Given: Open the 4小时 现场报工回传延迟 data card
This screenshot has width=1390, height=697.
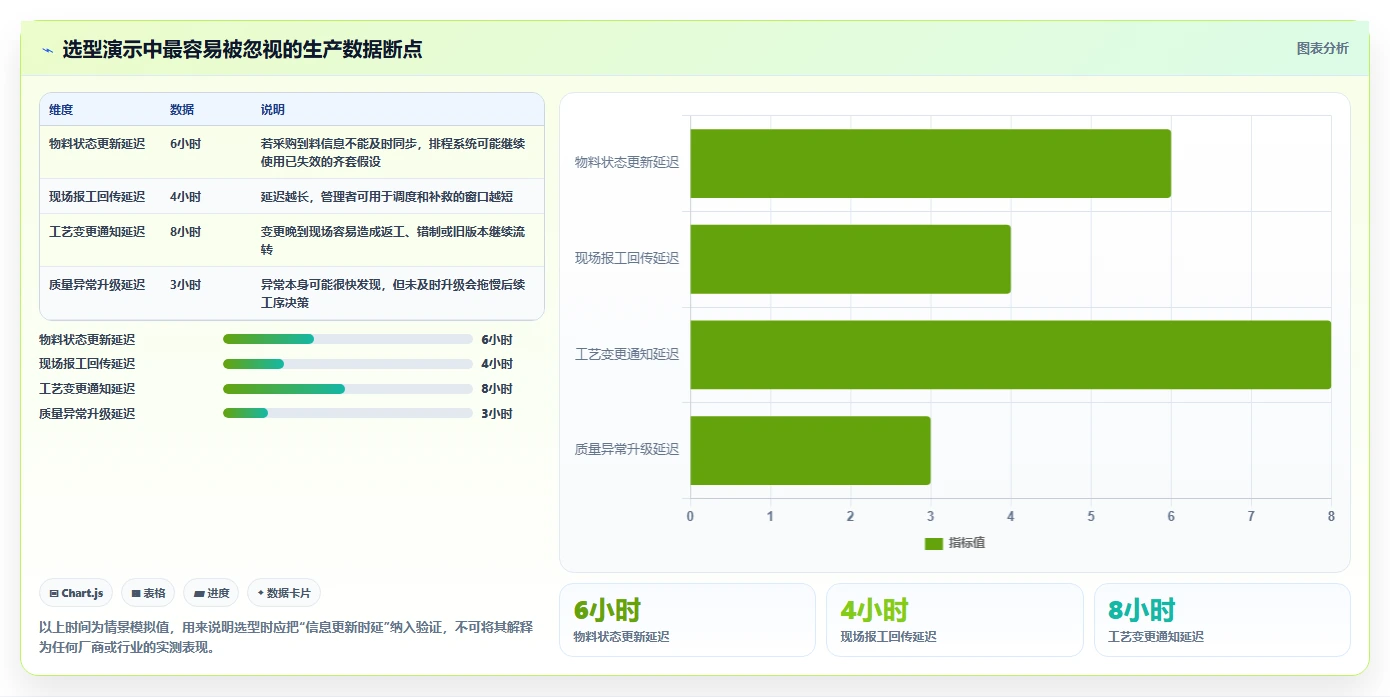Looking at the screenshot, I should (955, 620).
